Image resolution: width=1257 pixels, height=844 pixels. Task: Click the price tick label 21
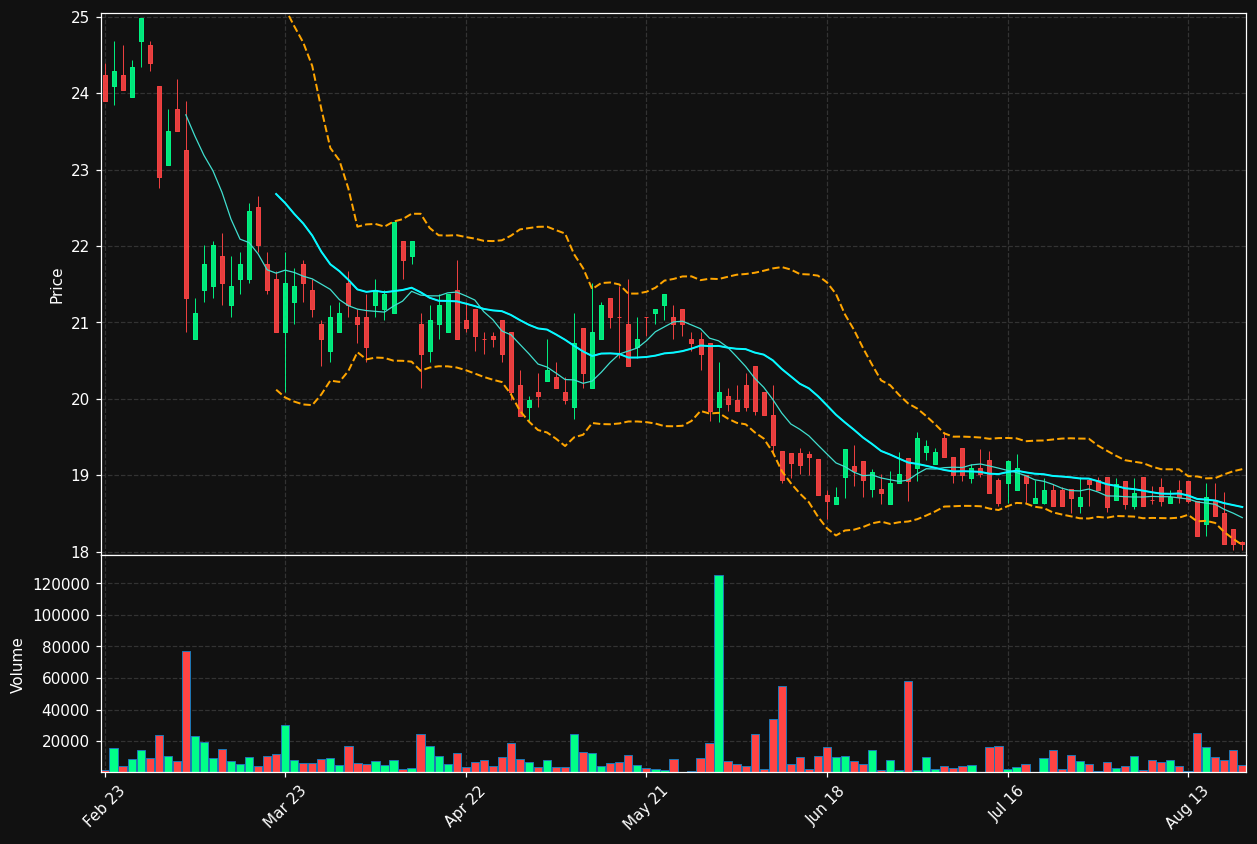click(80, 324)
